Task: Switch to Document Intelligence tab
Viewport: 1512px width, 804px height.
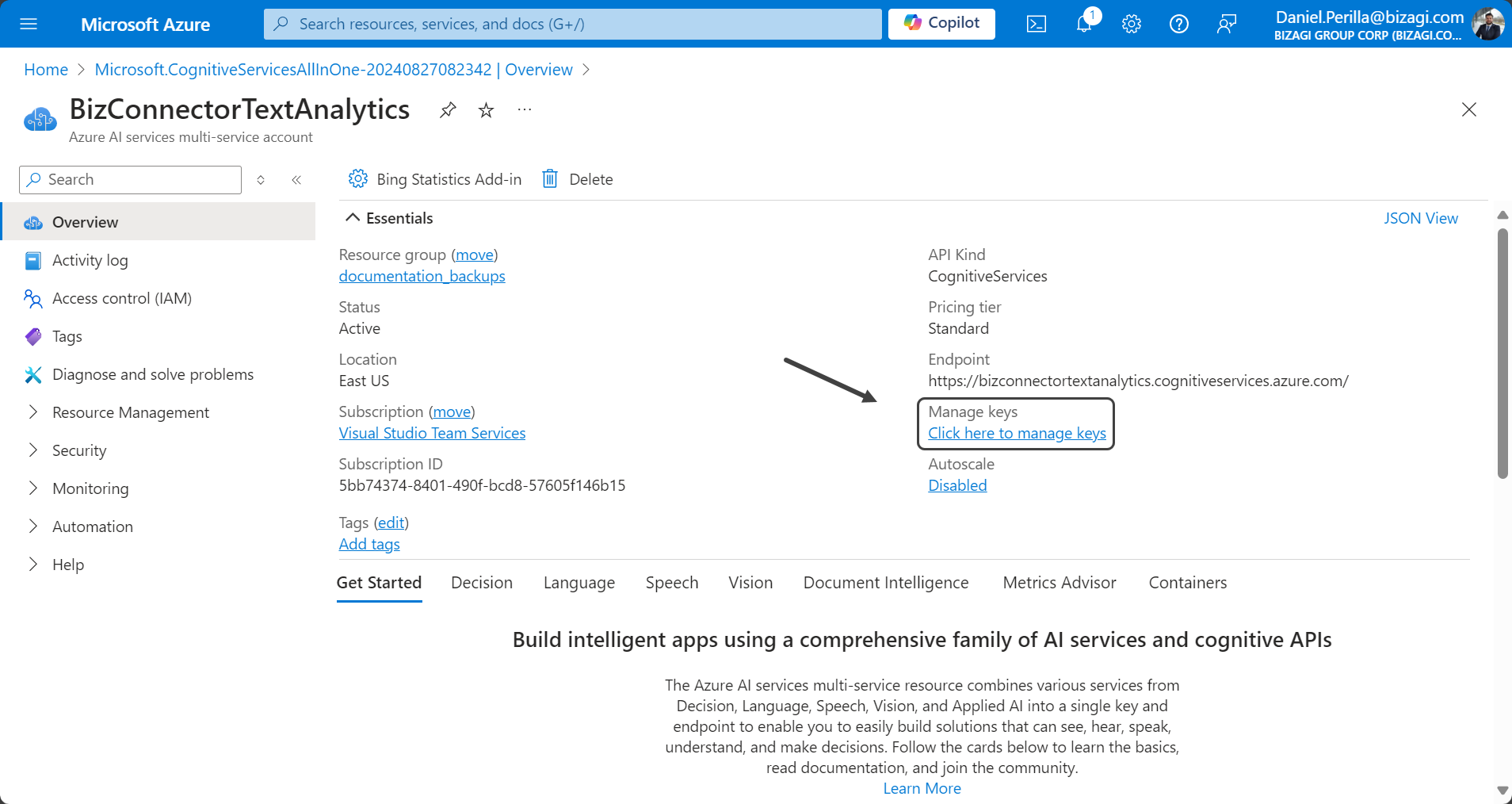Action: [x=886, y=583]
